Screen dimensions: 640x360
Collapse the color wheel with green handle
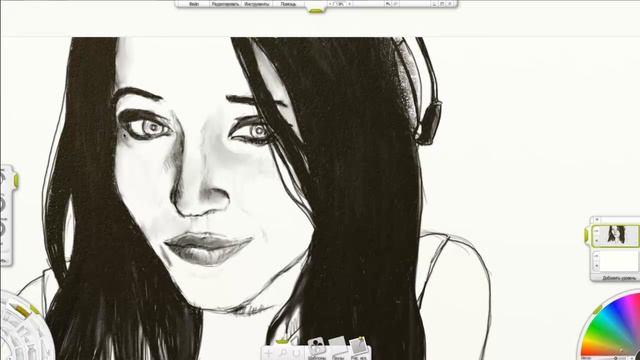coord(597,309)
